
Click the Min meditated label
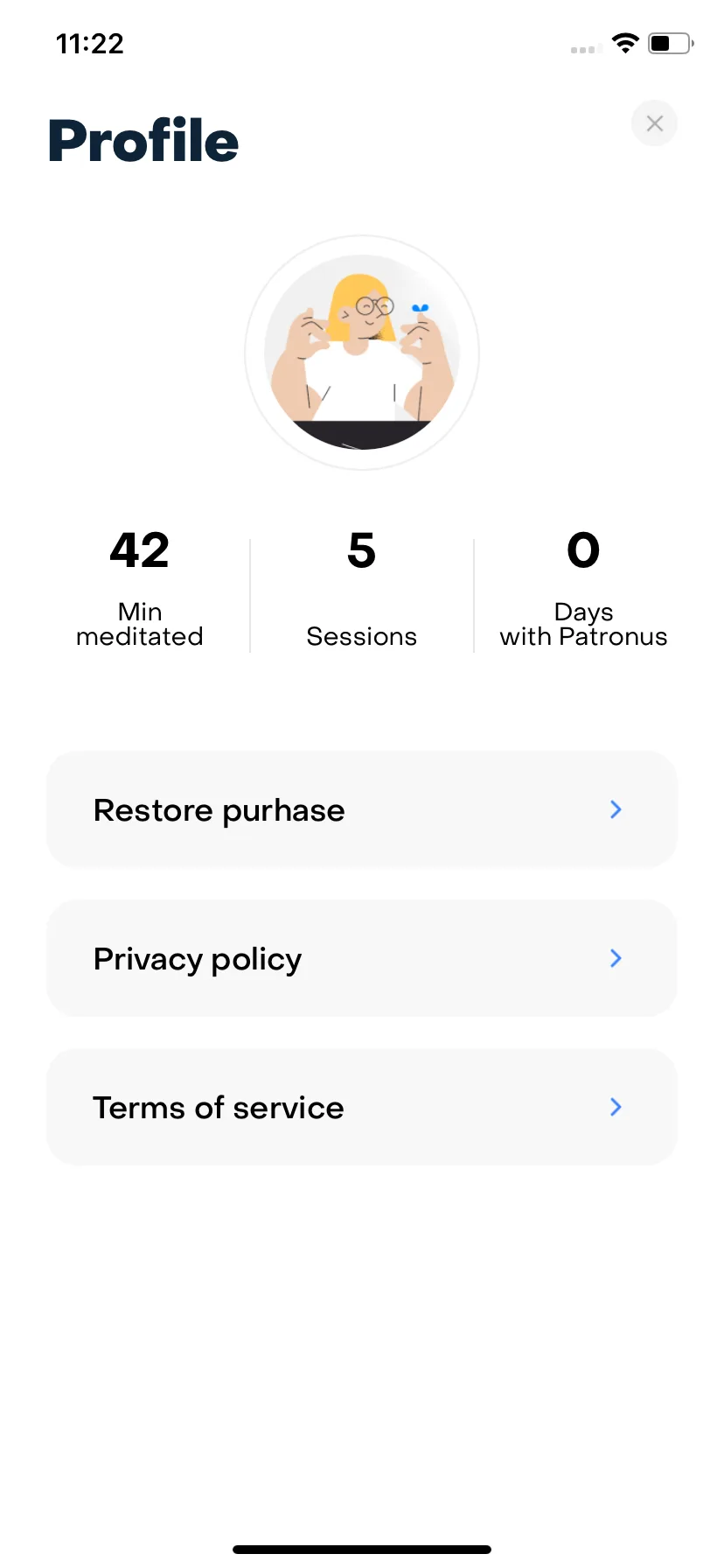point(140,624)
